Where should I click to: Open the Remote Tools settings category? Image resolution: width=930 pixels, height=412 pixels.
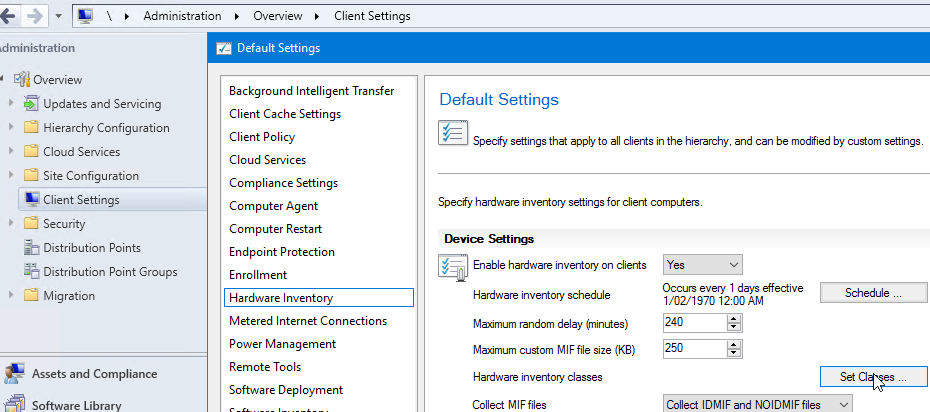point(265,367)
